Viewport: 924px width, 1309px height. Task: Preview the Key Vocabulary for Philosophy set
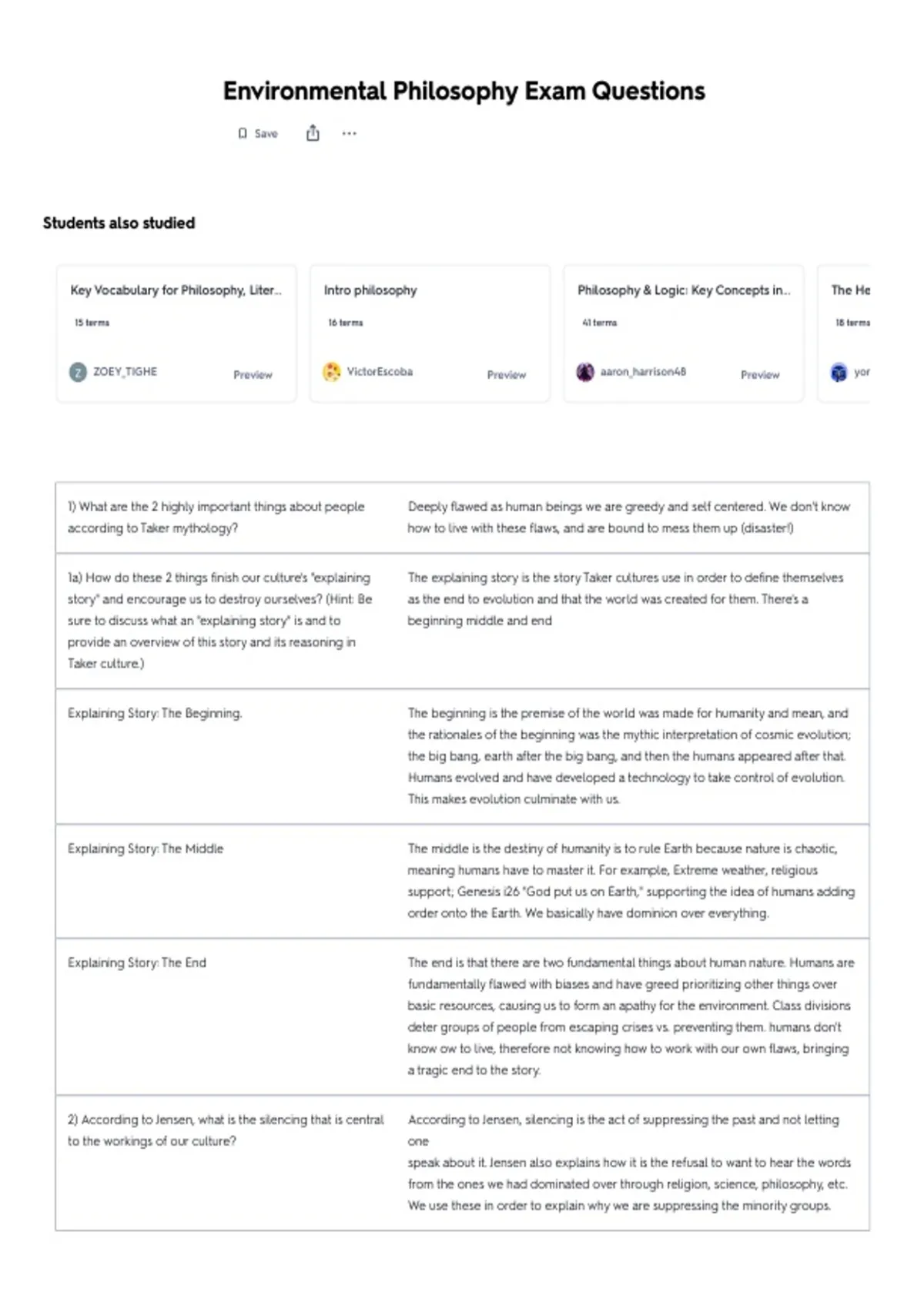pos(253,375)
